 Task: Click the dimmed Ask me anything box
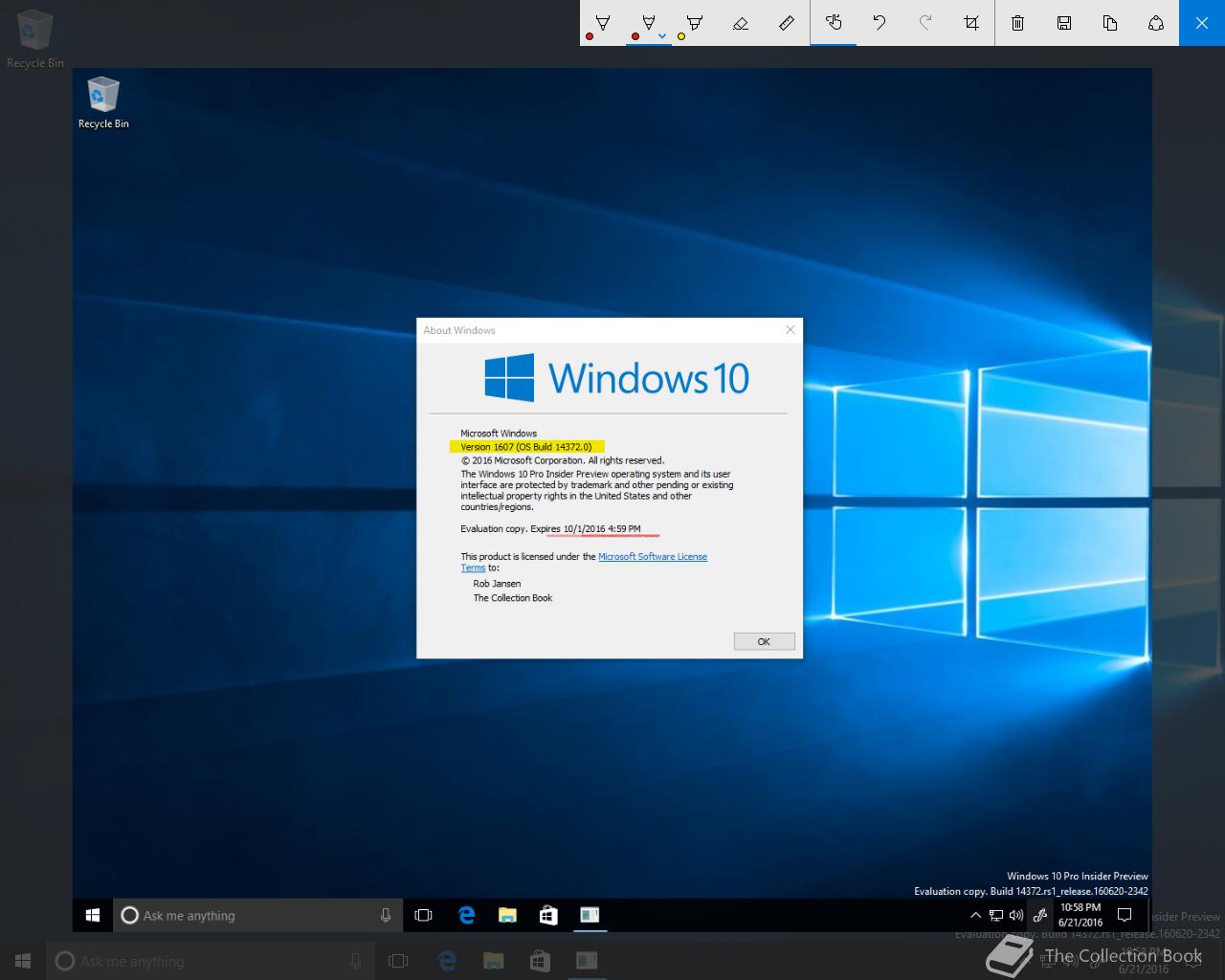click(210, 961)
